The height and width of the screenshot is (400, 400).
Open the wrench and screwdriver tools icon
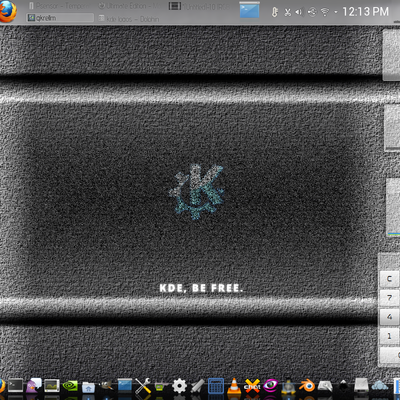(x=143, y=386)
